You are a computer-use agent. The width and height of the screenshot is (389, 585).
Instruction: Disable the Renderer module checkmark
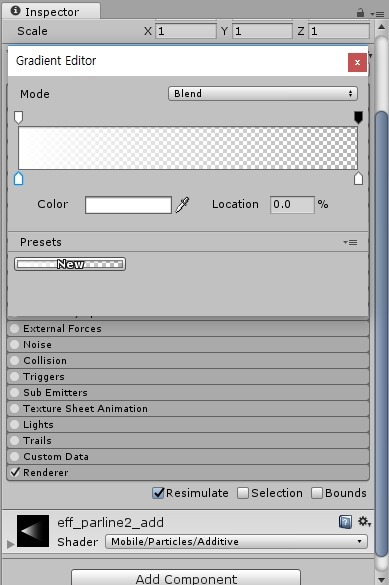pyautogui.click(x=15, y=472)
